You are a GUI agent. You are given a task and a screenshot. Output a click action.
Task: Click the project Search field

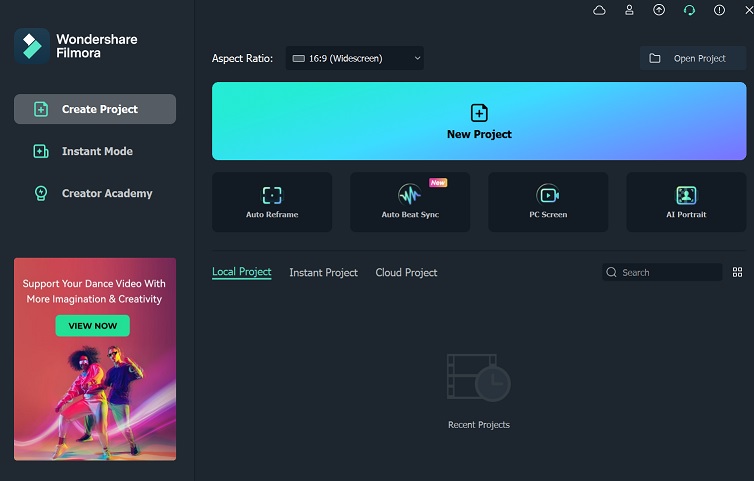pos(662,272)
